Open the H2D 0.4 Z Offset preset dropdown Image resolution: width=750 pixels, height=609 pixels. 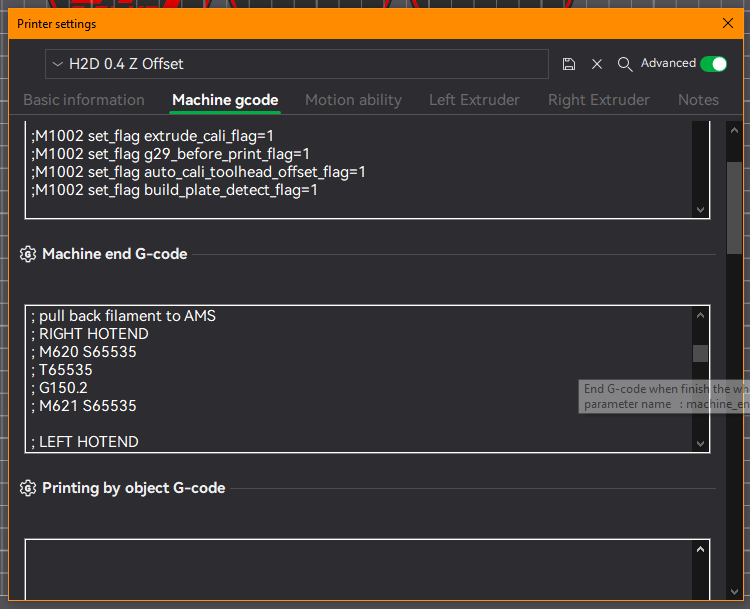tap(297, 64)
